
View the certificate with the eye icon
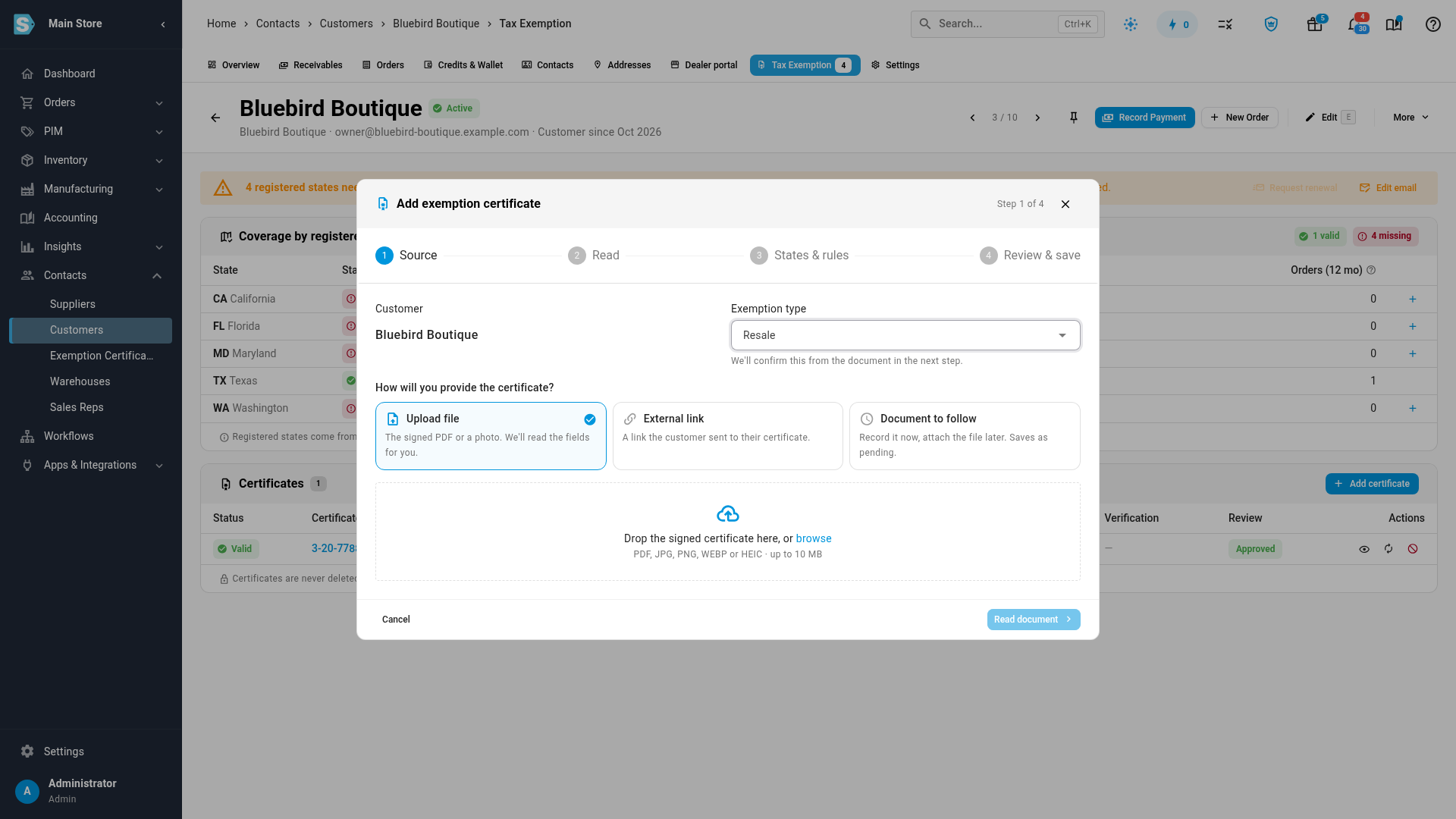1364,549
